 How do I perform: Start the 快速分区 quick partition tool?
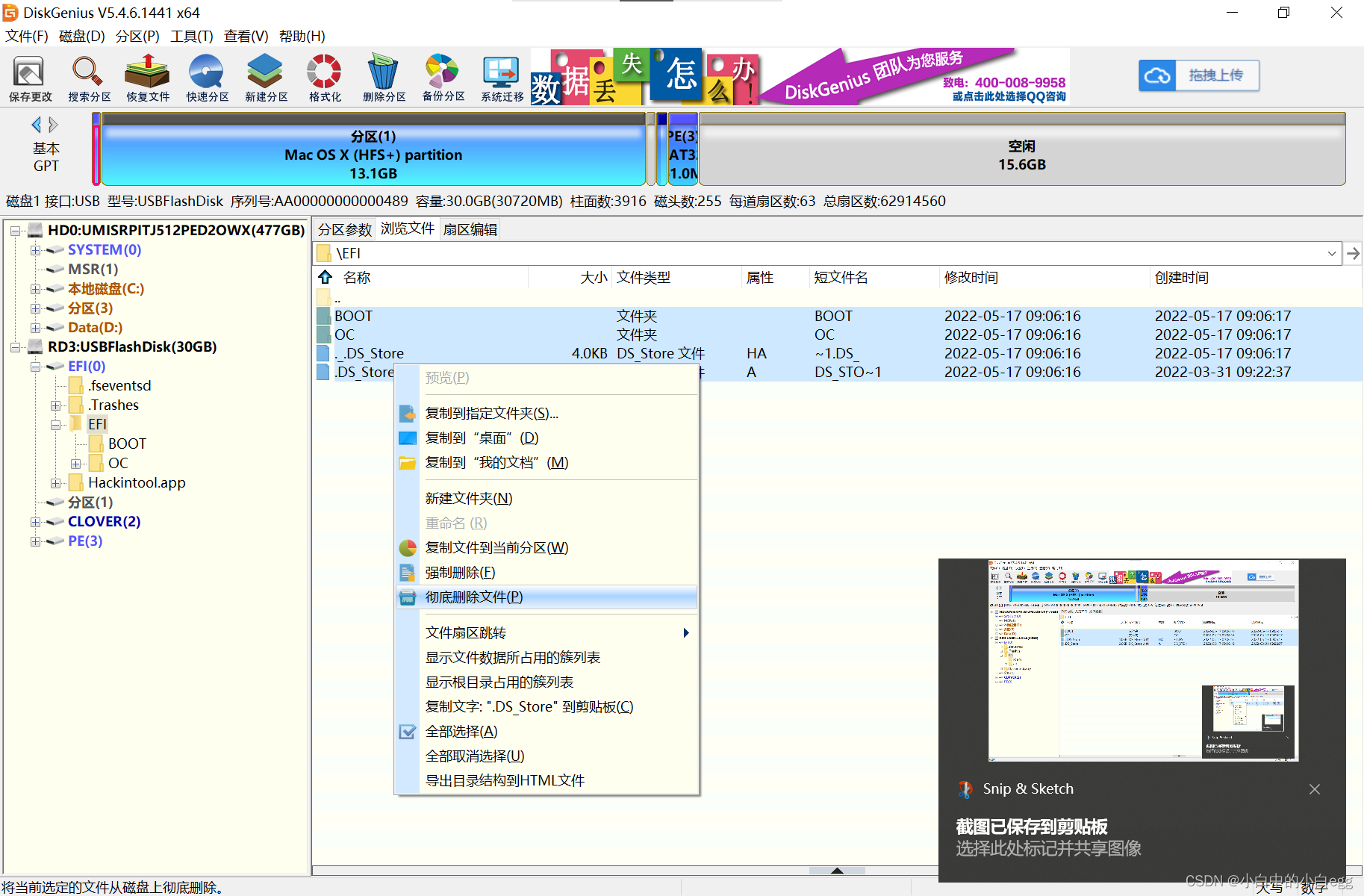point(207,78)
